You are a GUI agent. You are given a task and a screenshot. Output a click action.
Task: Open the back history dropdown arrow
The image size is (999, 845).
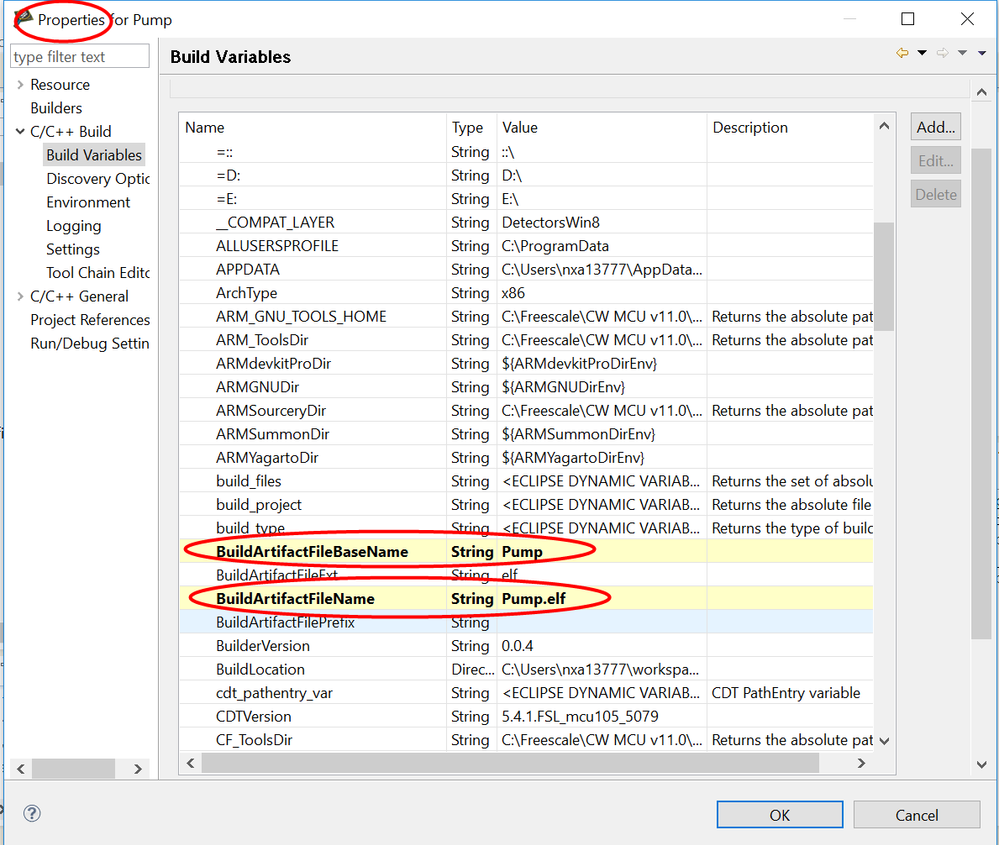[922, 53]
